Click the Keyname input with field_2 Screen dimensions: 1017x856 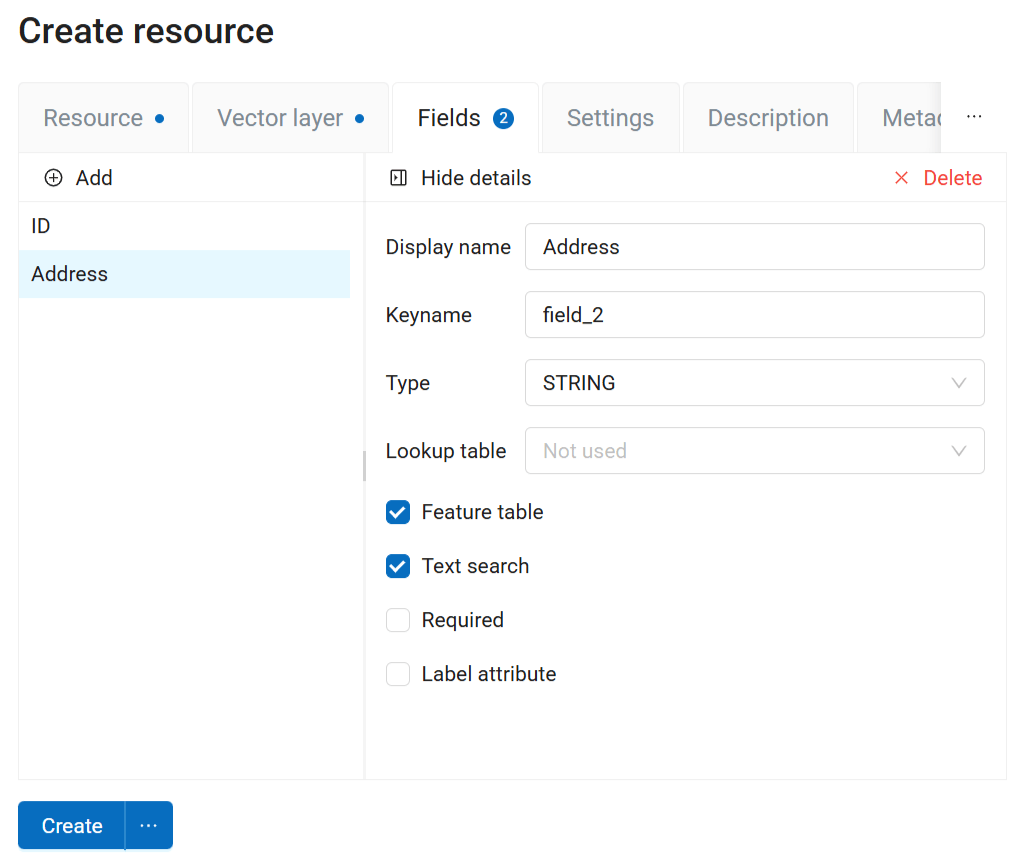(754, 315)
